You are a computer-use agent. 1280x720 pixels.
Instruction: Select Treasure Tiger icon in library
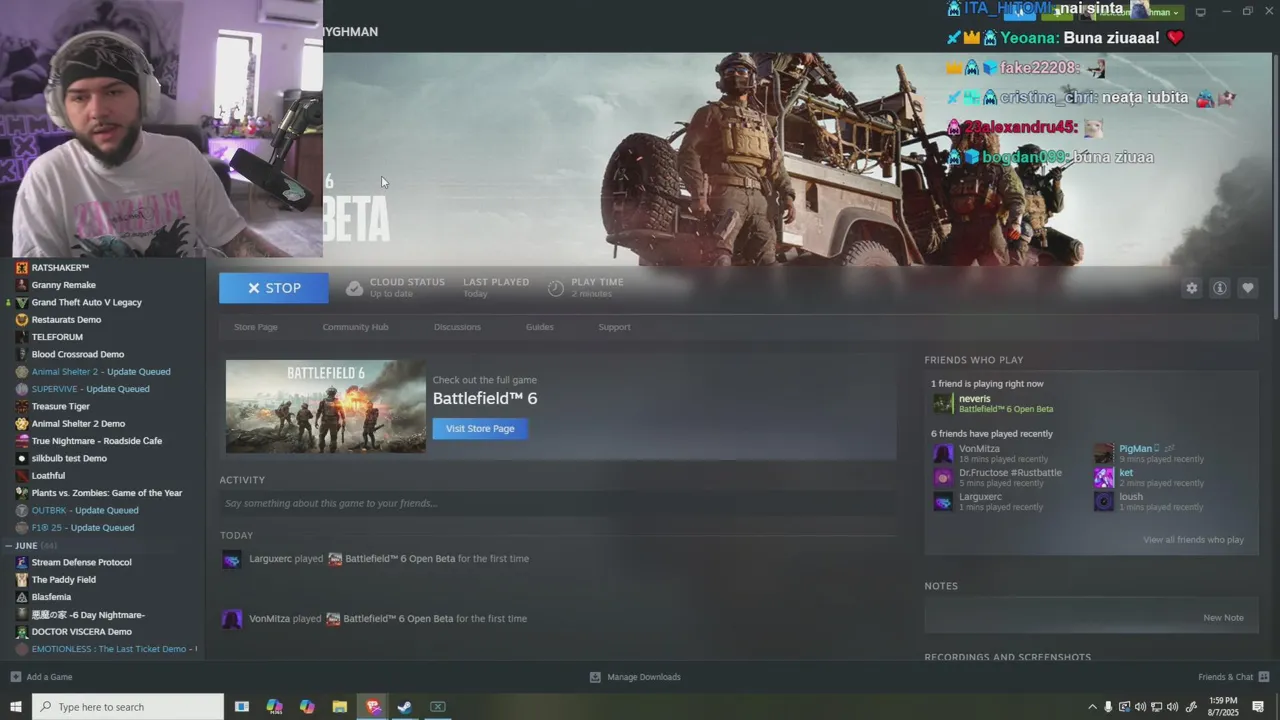[22, 406]
